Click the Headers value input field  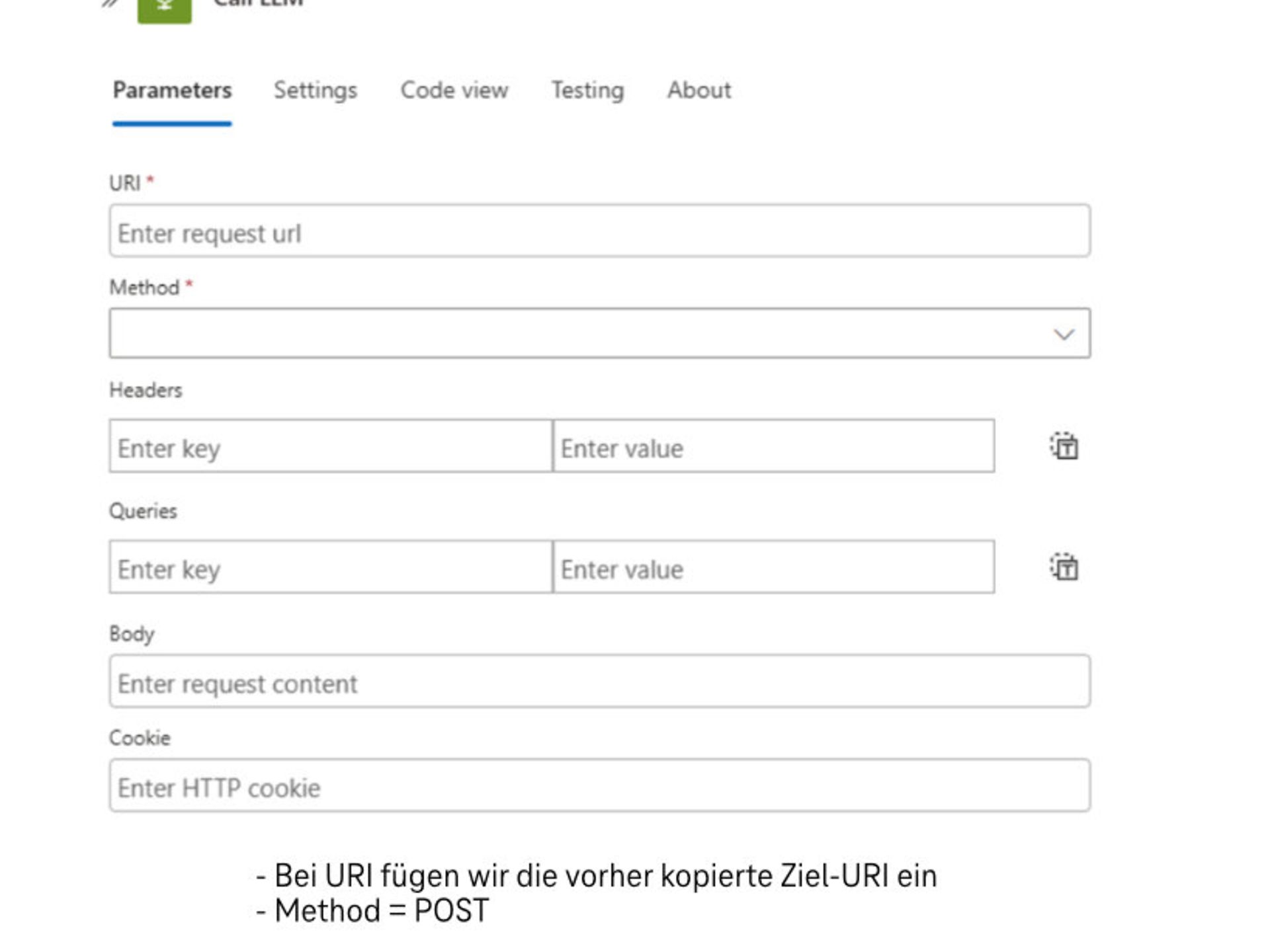774,448
